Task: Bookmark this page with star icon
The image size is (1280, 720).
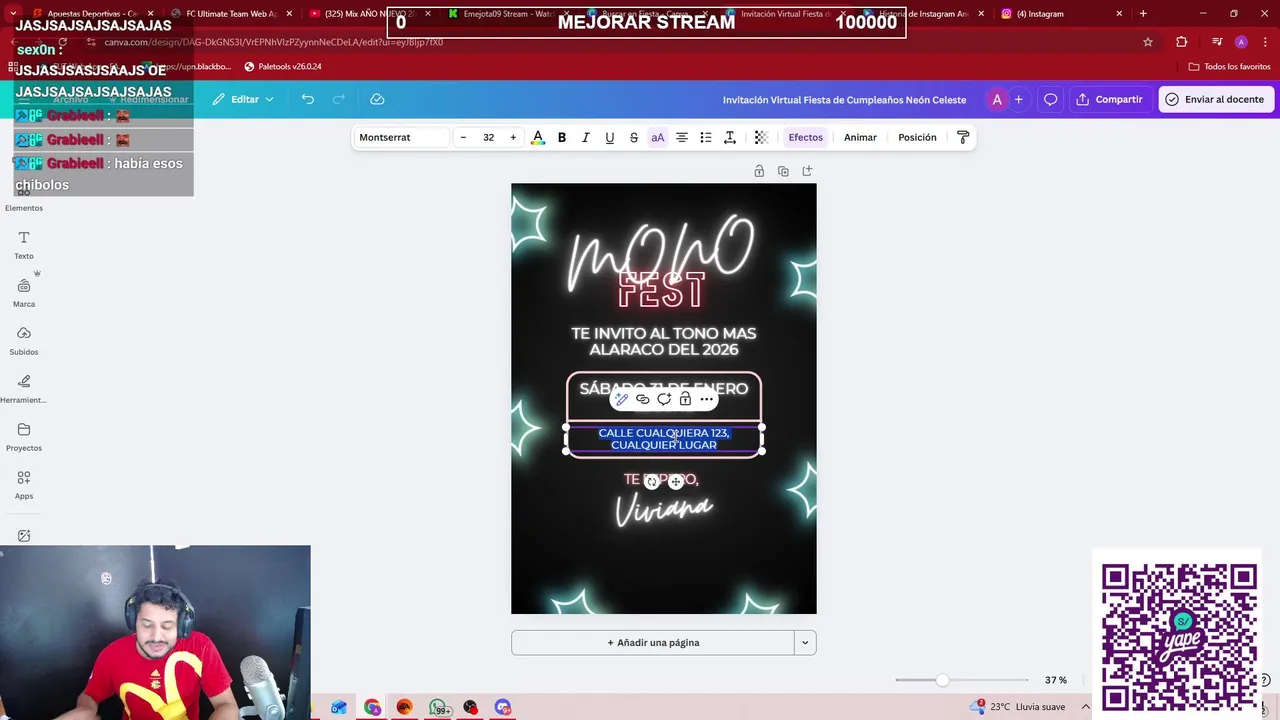Action: [1148, 42]
